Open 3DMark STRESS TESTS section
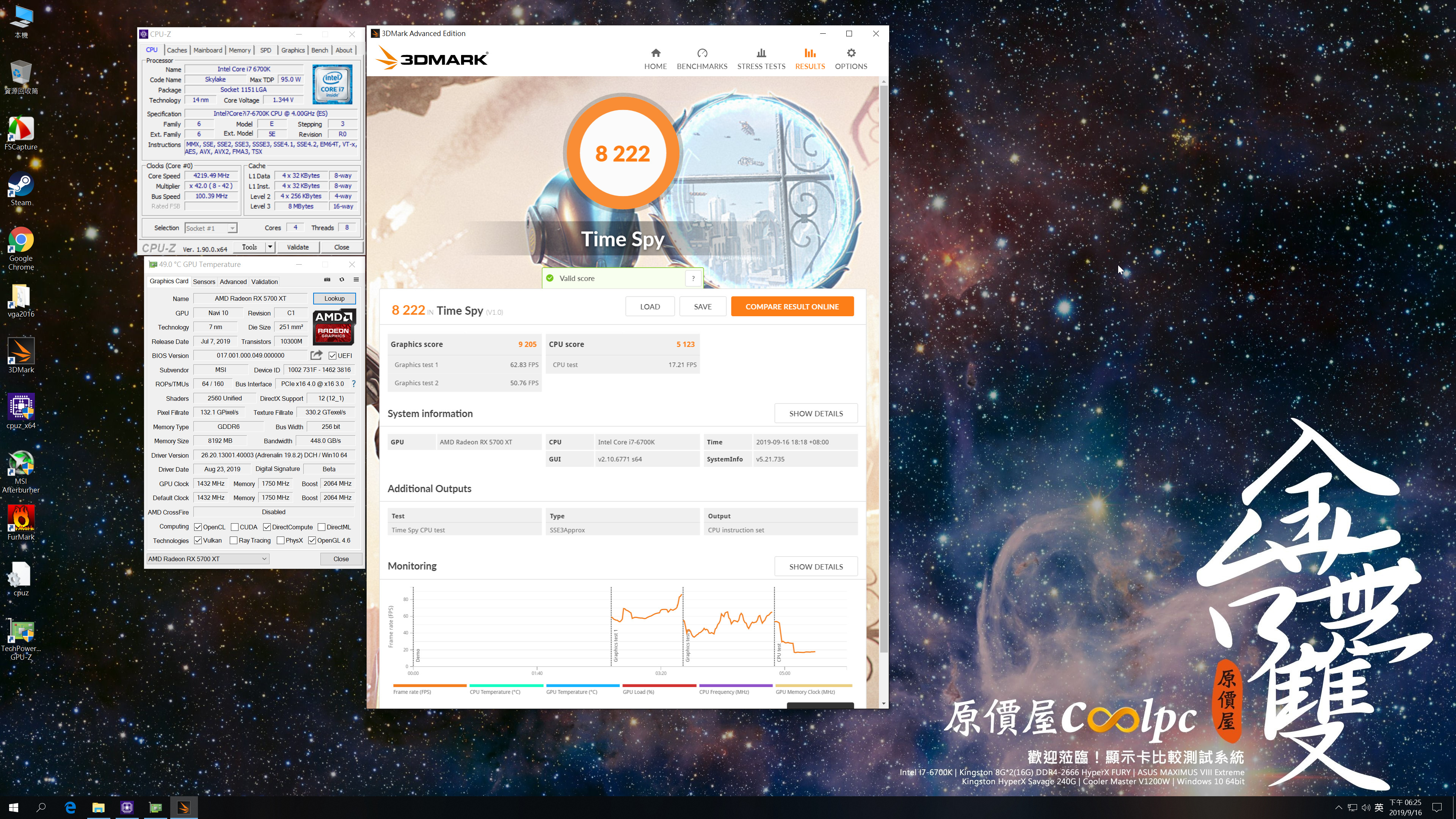 pyautogui.click(x=761, y=59)
